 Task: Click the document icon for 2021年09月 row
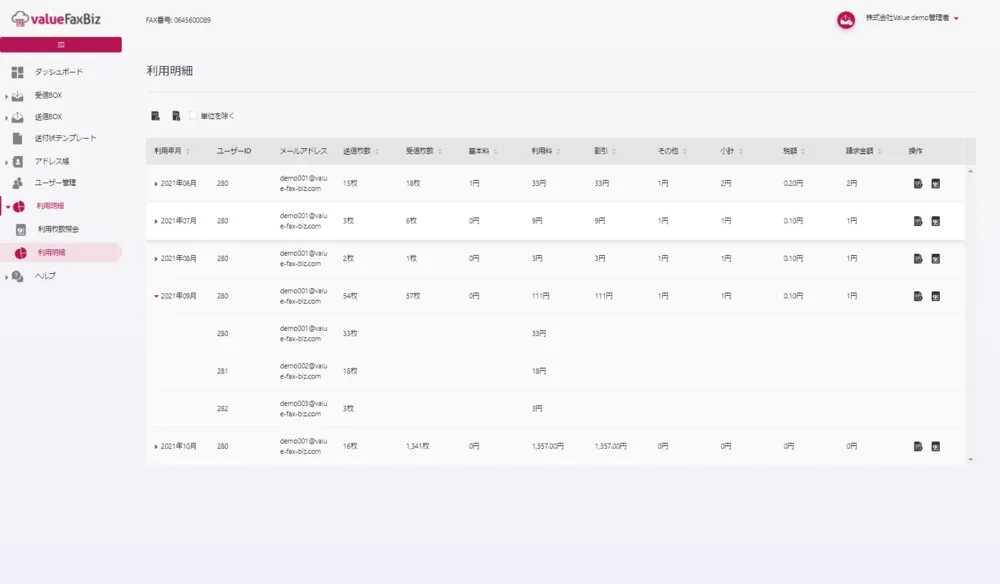[x=918, y=296]
